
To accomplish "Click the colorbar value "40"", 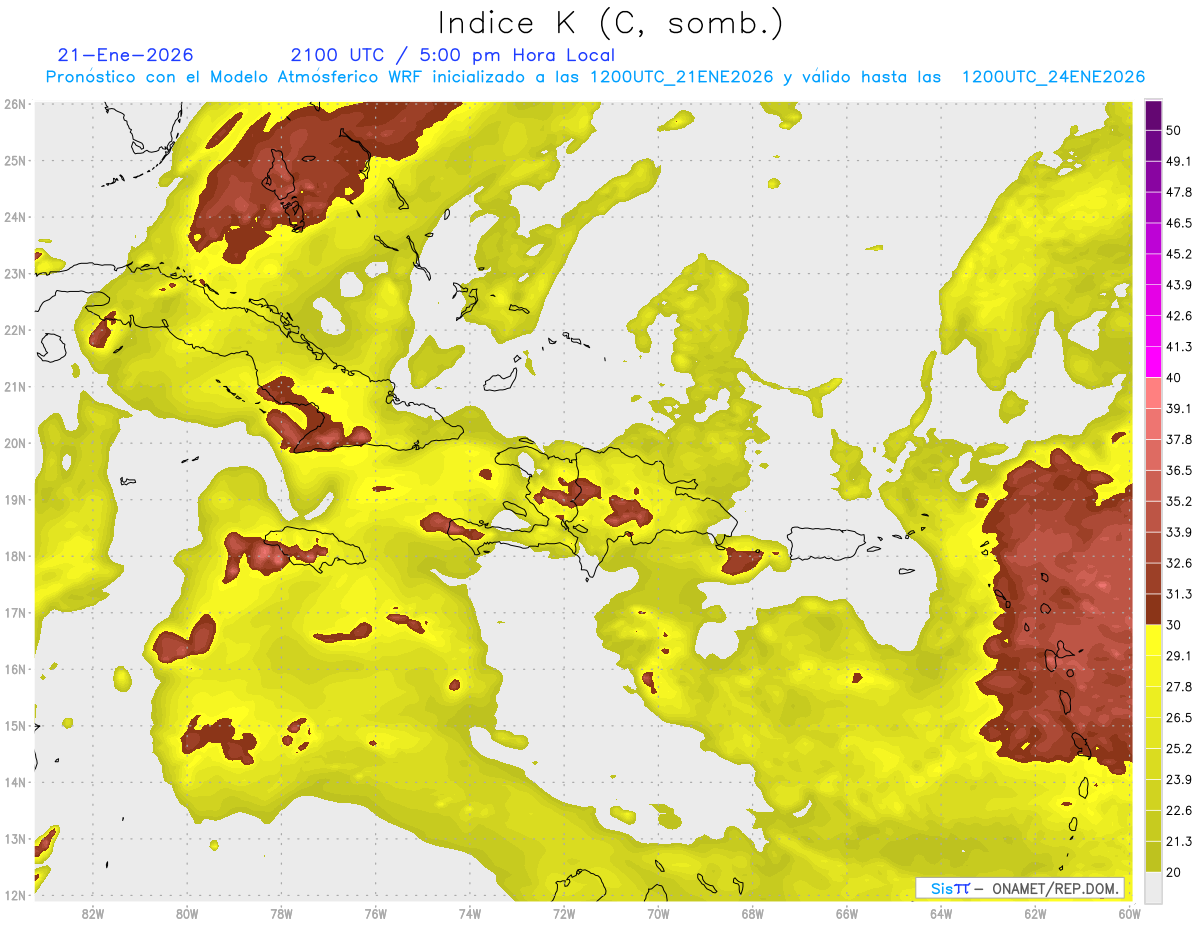I will coord(1173,377).
